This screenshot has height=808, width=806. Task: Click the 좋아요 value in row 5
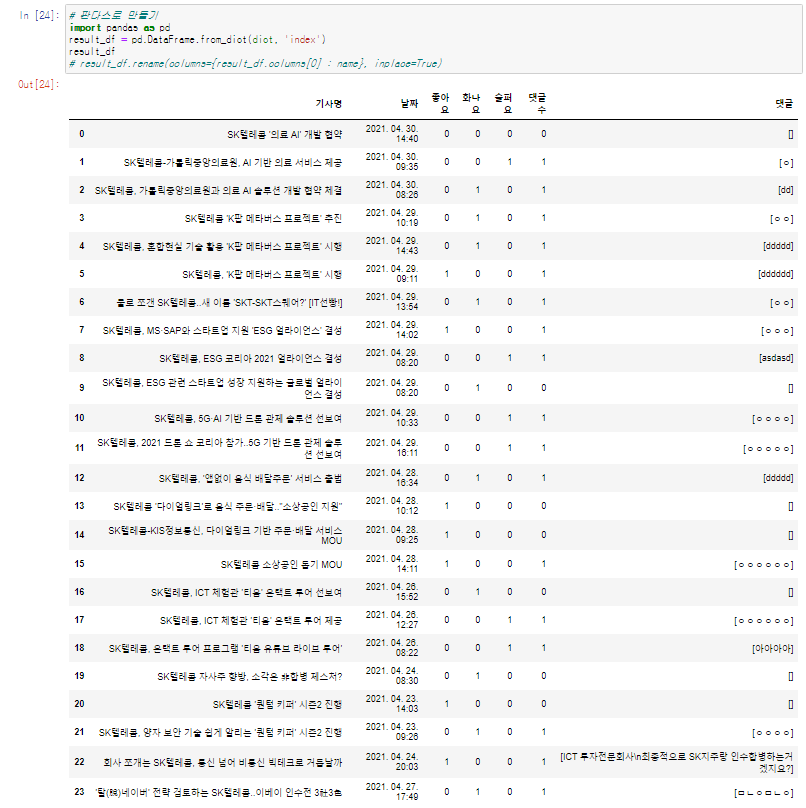[447, 274]
